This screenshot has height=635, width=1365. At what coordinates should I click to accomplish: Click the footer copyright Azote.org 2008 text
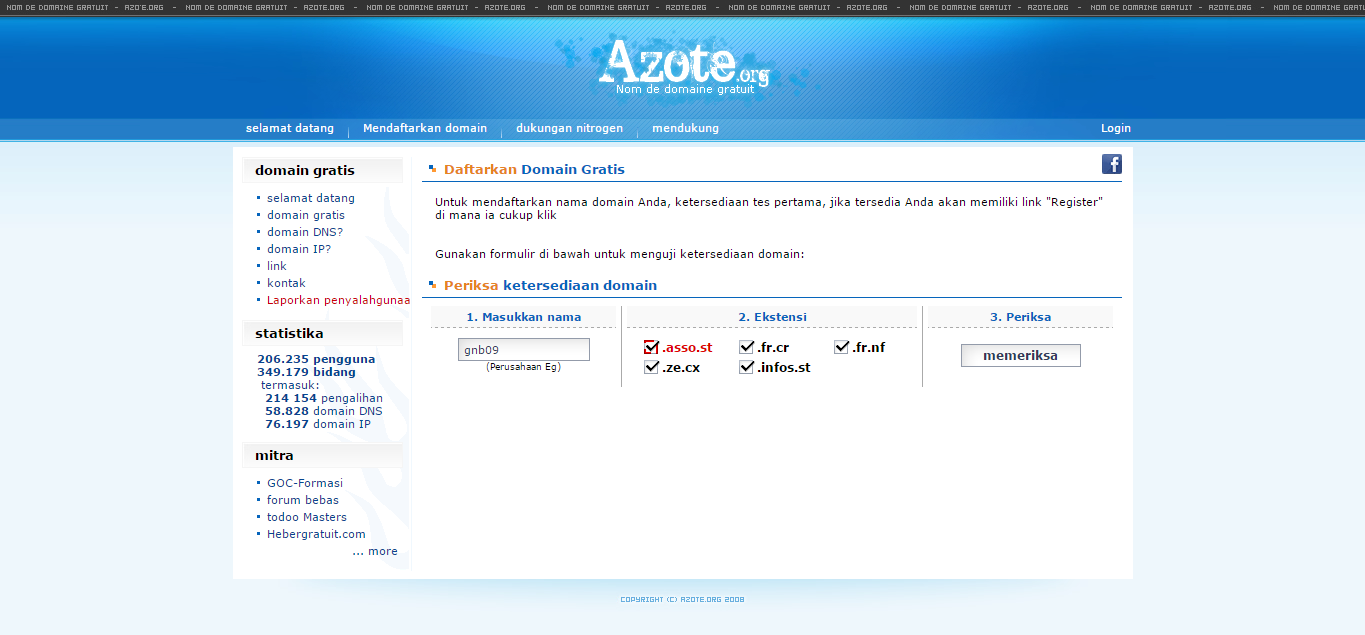click(682, 600)
